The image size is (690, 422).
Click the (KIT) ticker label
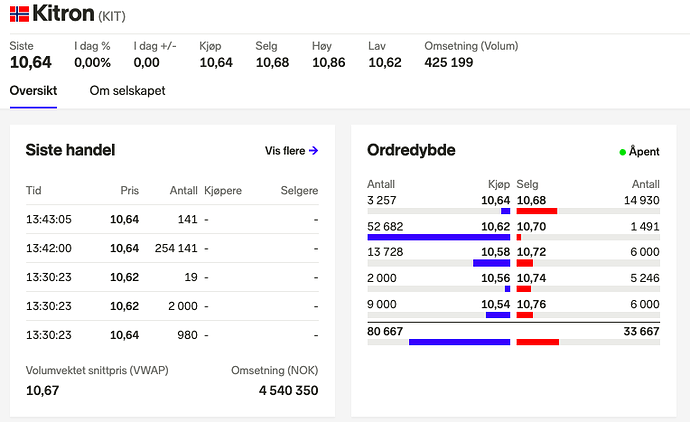click(x=112, y=16)
